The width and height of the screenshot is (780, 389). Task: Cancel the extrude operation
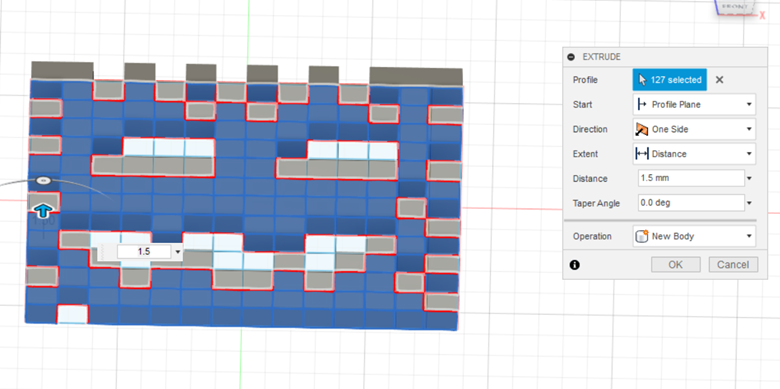click(733, 265)
